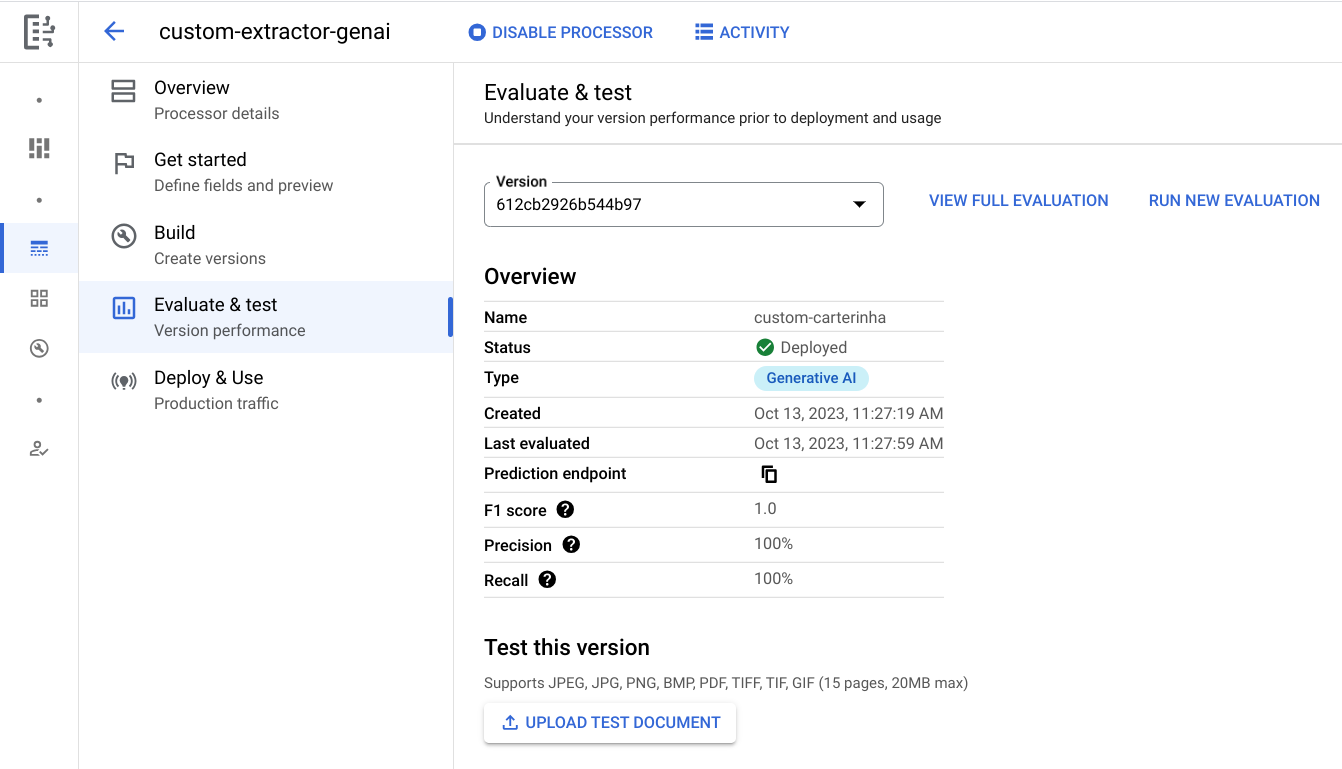The width and height of the screenshot is (1342, 769).
Task: Click UPLOAD TEST DOCUMENT button
Action: (610, 723)
